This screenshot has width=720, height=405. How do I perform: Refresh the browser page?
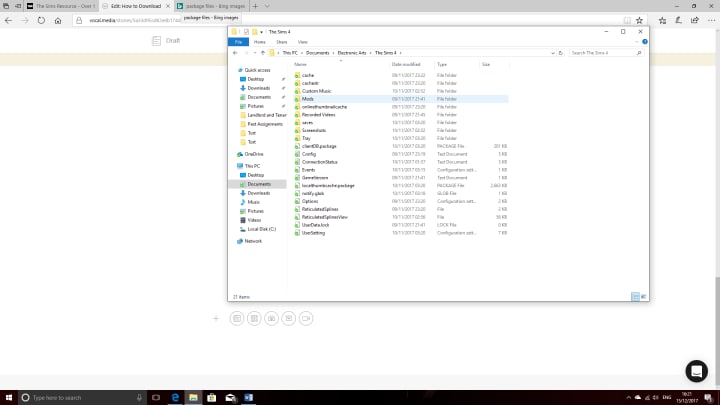point(41,21)
